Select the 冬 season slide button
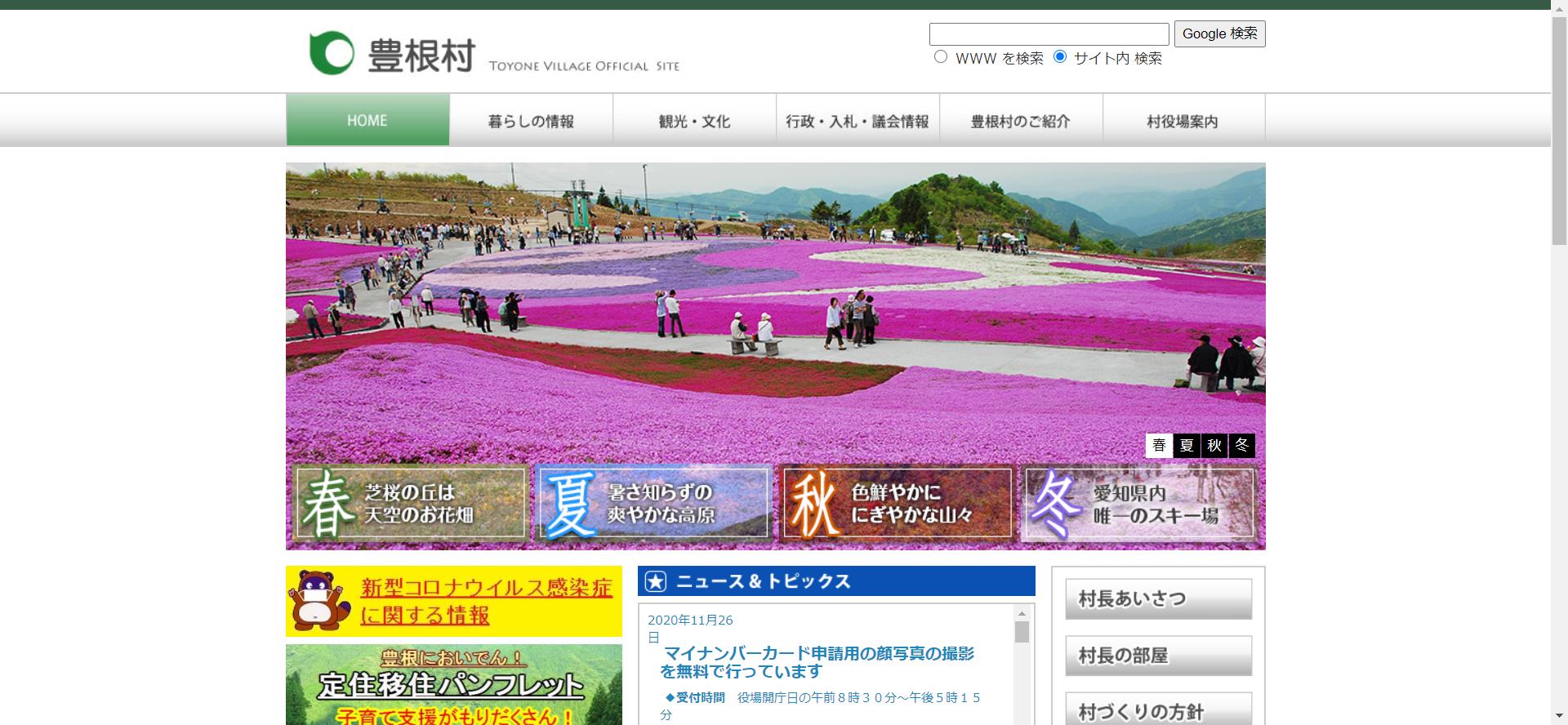This screenshot has width=1568, height=725. coord(1241,445)
